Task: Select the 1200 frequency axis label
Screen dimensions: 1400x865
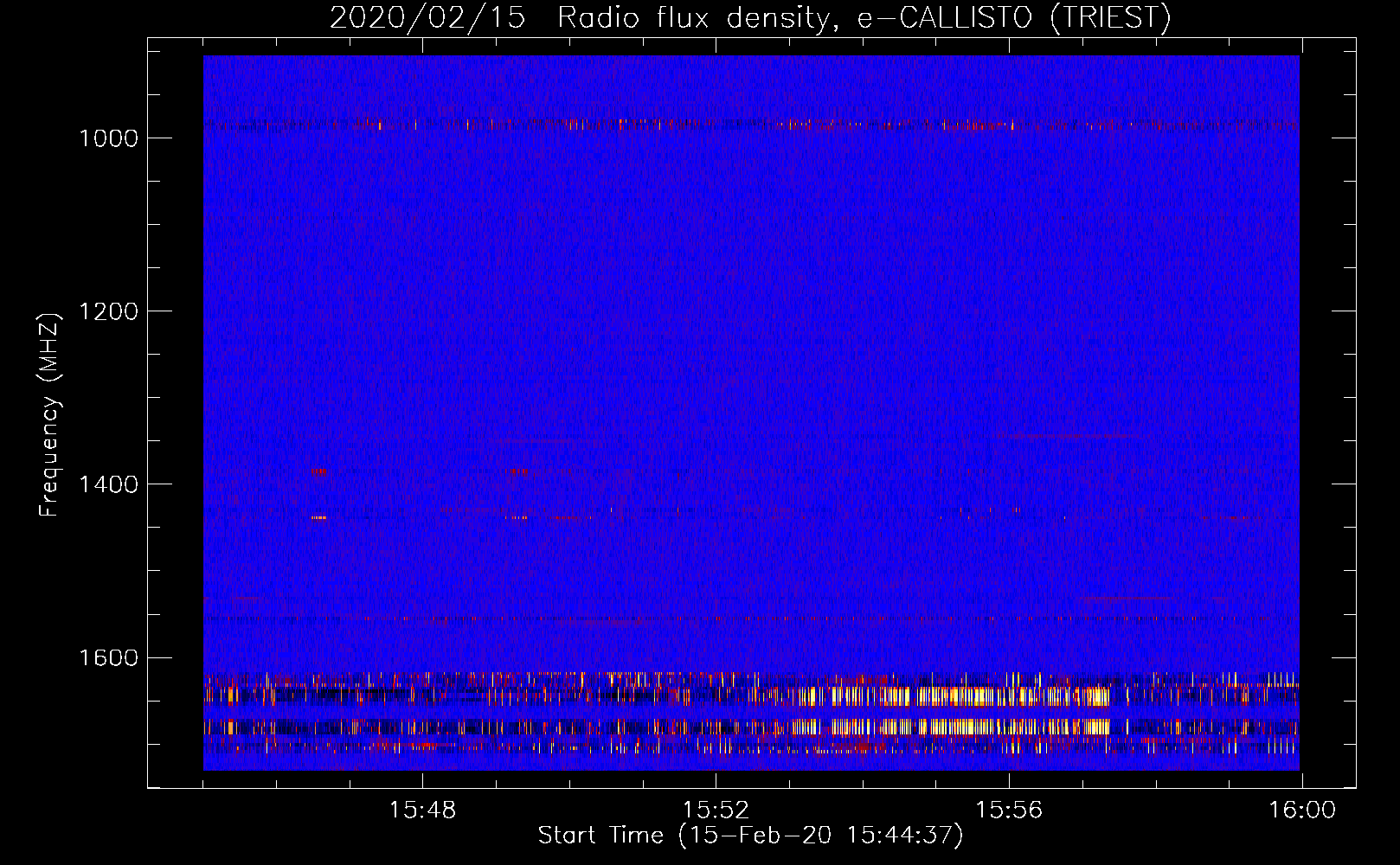Action: [108, 311]
